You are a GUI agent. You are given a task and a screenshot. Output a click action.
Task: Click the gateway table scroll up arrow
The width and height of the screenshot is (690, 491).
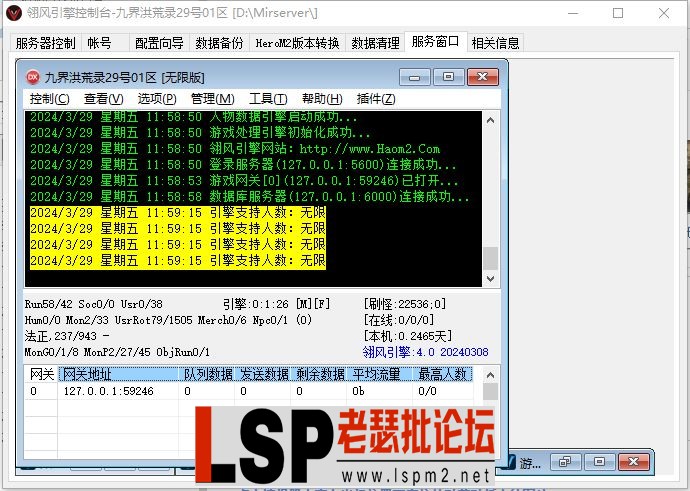(491, 375)
